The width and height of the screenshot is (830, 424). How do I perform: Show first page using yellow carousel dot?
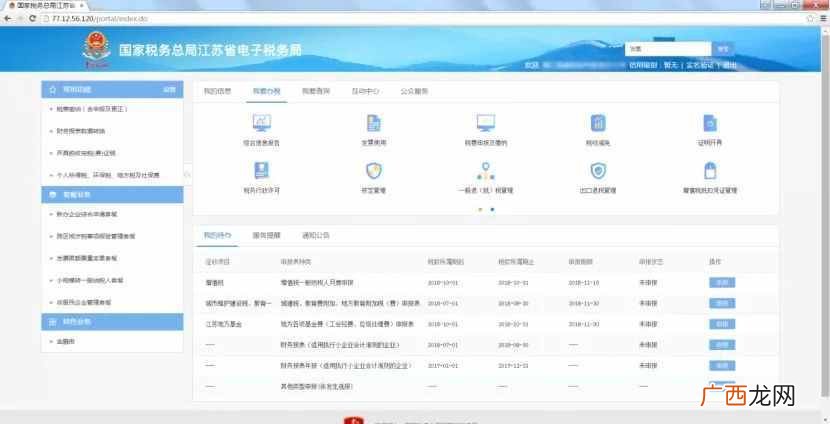coord(480,209)
